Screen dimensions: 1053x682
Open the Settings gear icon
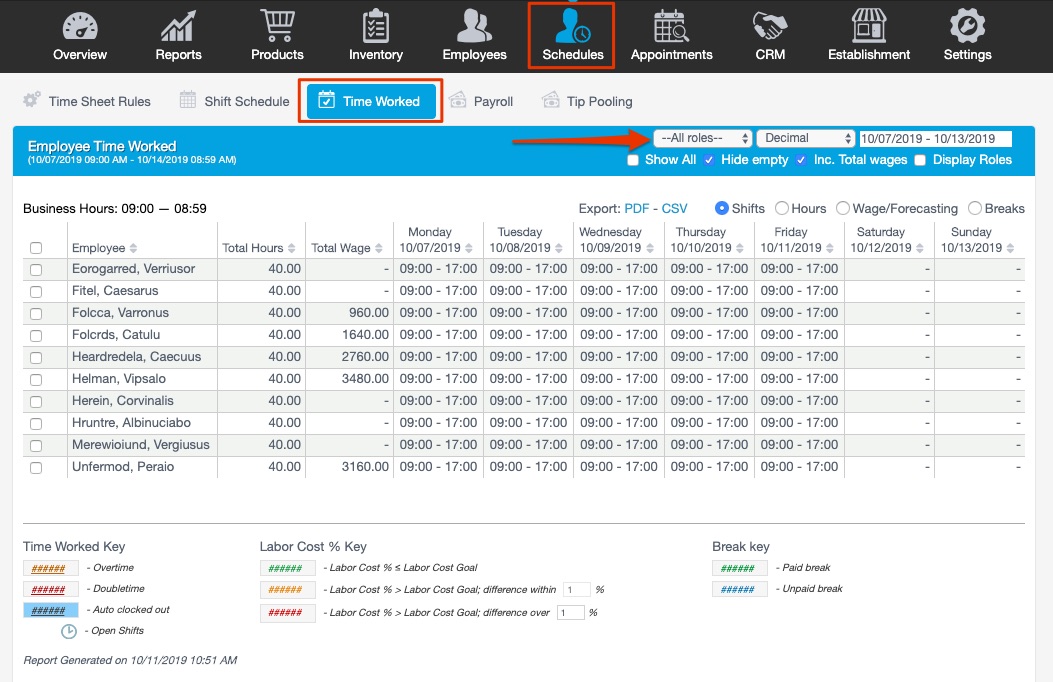click(967, 26)
